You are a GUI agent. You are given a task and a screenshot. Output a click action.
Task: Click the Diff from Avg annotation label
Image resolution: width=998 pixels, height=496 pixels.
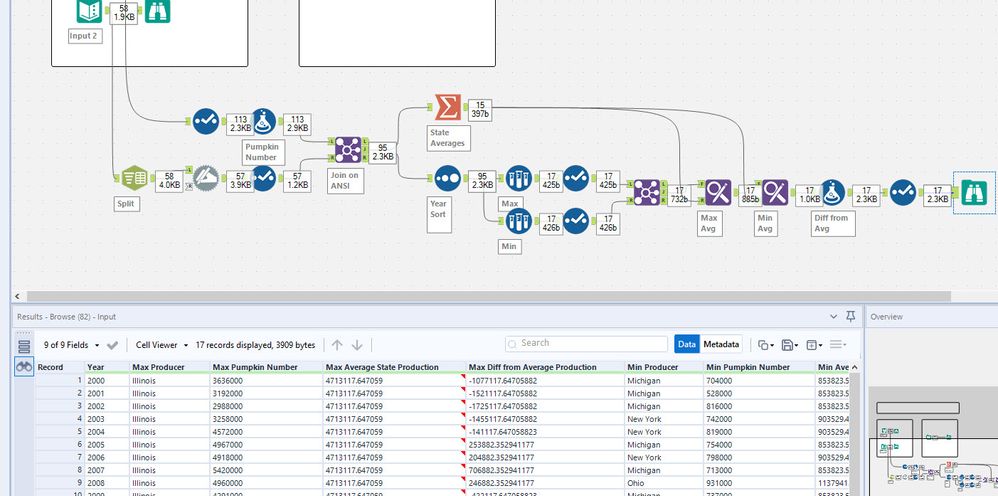tap(833, 223)
